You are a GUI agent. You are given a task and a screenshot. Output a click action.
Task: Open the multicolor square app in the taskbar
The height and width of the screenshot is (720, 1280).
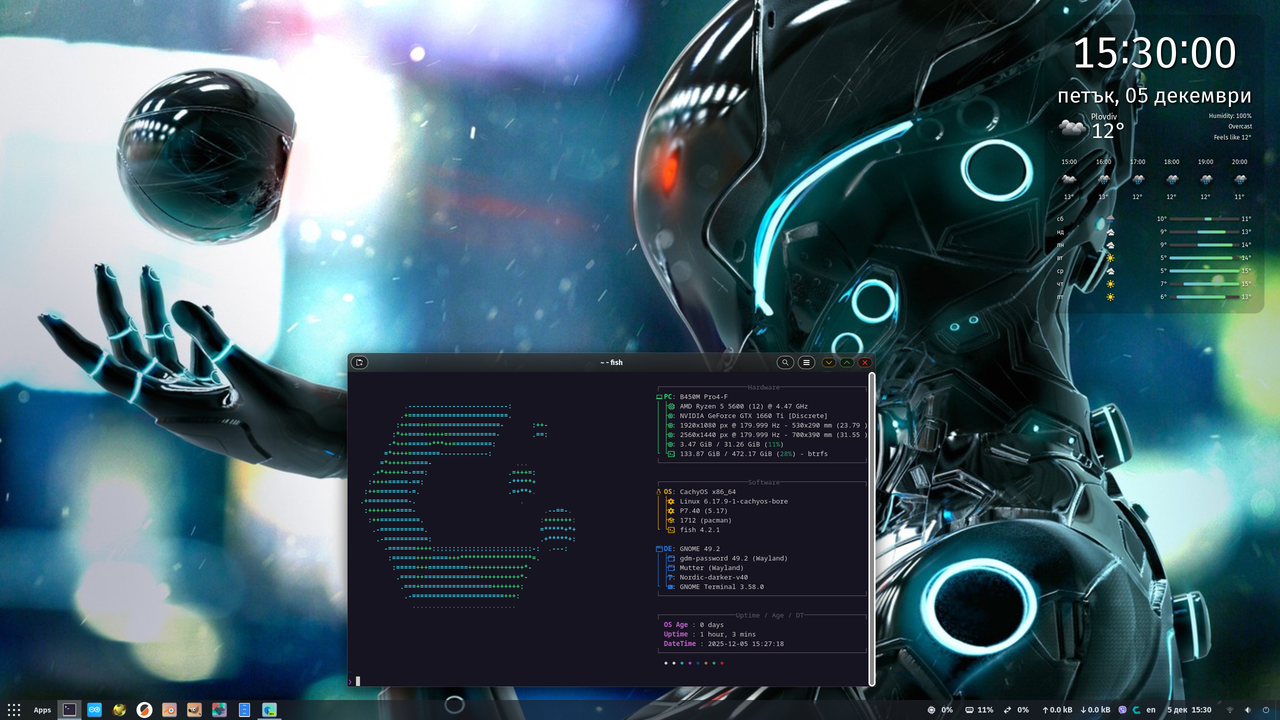pos(220,710)
